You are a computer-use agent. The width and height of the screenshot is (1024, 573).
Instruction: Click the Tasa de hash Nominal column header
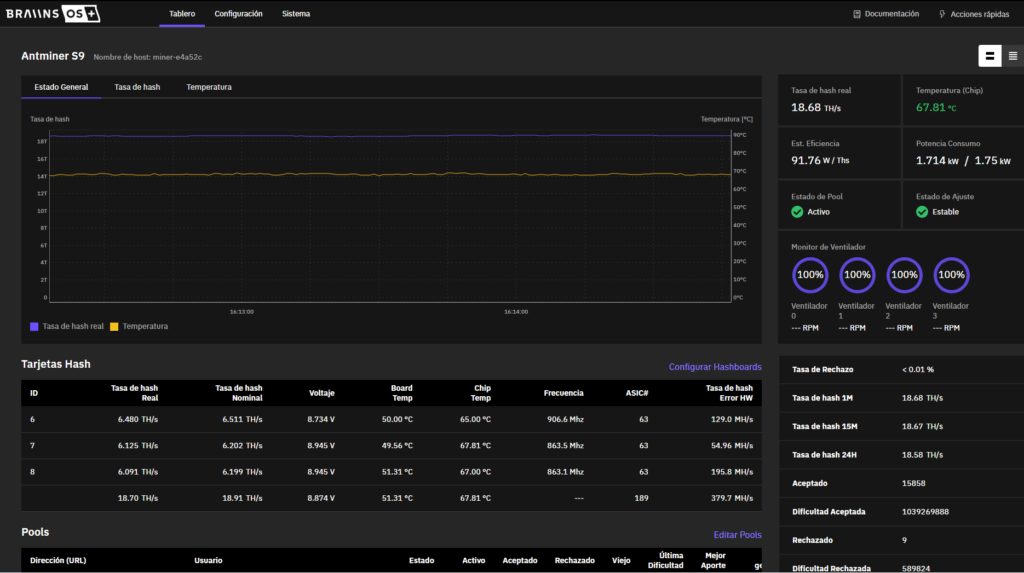[238, 393]
